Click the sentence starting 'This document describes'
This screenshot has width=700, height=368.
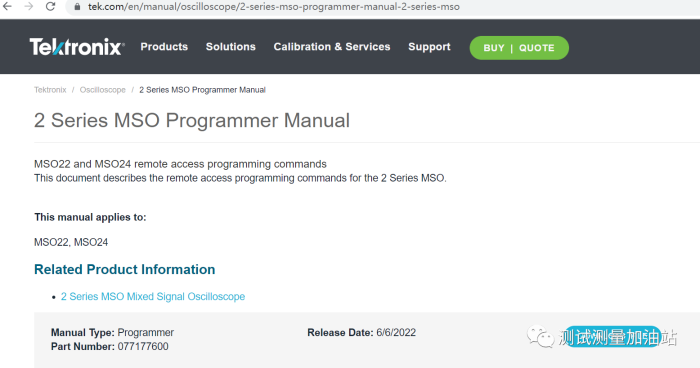click(x=240, y=178)
